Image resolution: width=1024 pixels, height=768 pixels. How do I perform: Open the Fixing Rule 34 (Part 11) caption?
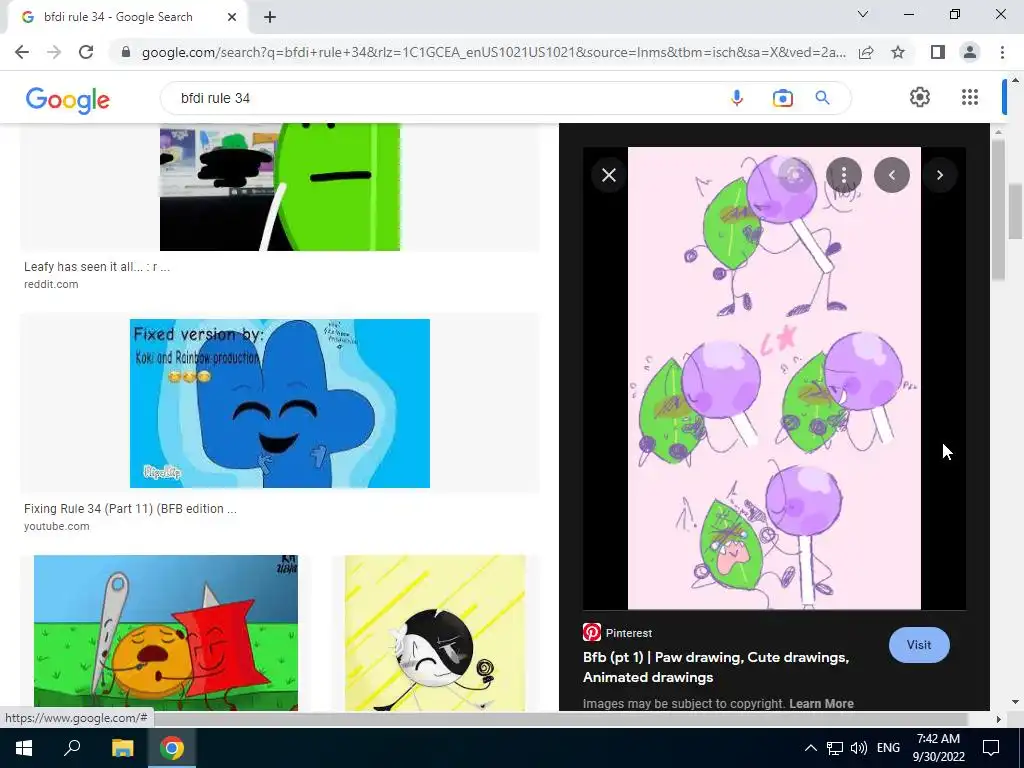(130, 509)
